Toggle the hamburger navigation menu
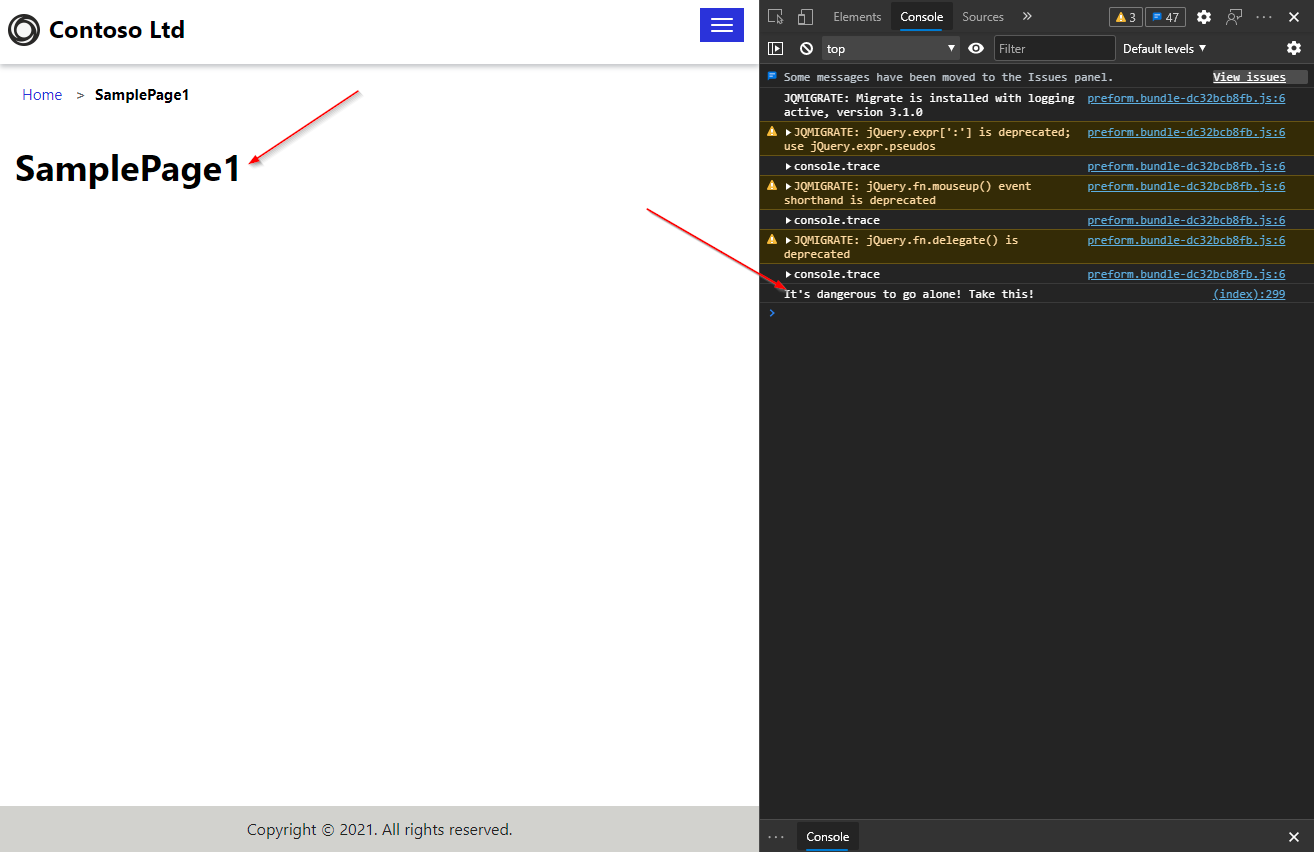The width and height of the screenshot is (1314, 852). coord(721,25)
